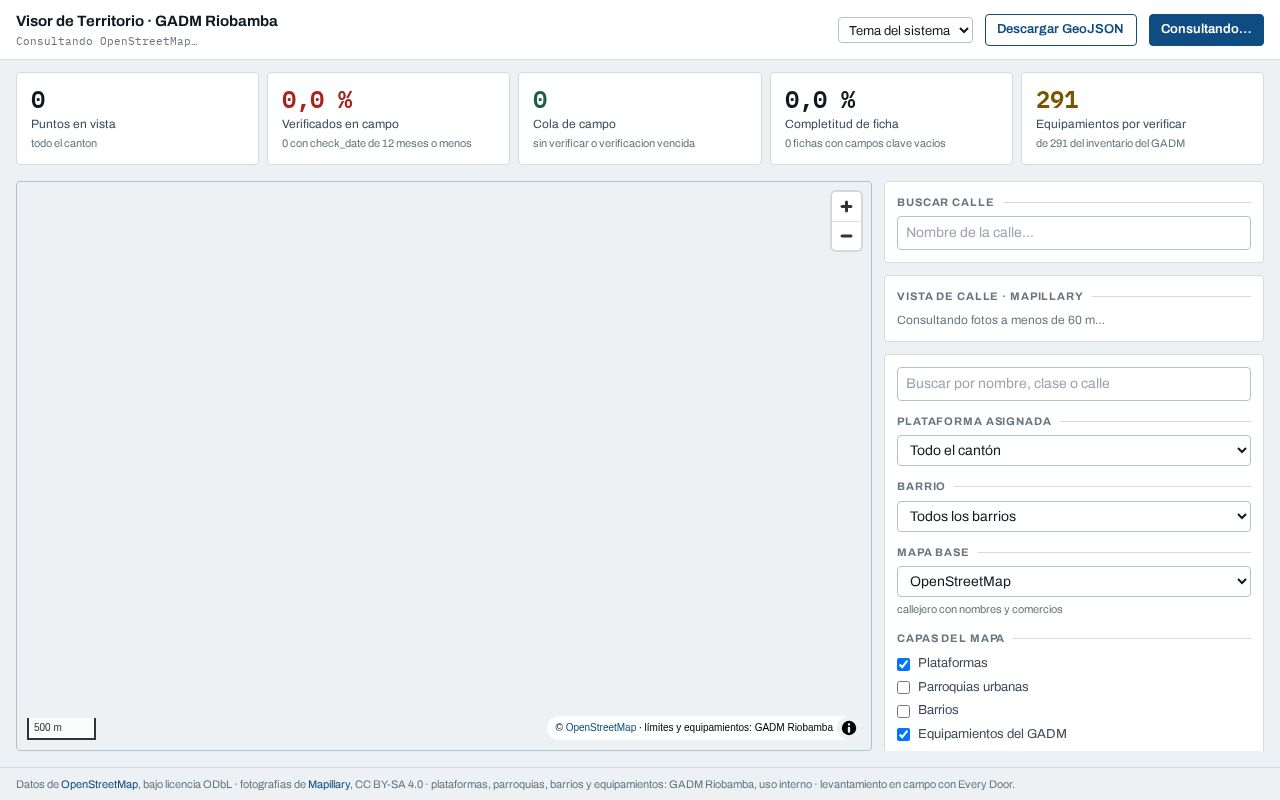Enable the Barrios layer checkbox
Viewport: 1280px width, 800px height.
click(903, 711)
